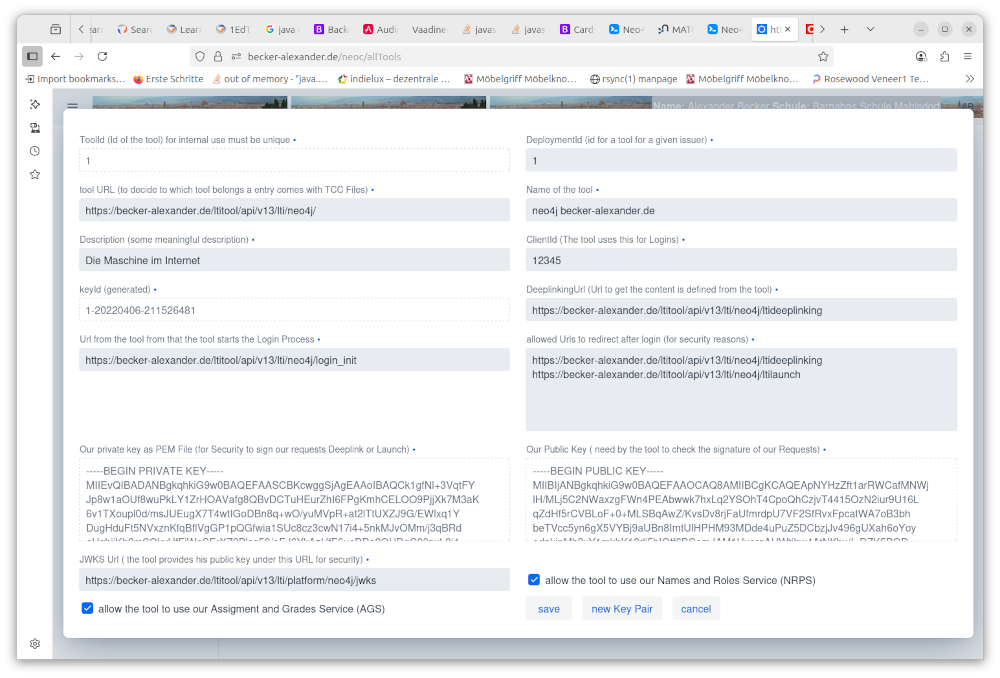Open the history clock icon in sidebar
The width and height of the screenshot is (1000, 678).
[x=34, y=150]
